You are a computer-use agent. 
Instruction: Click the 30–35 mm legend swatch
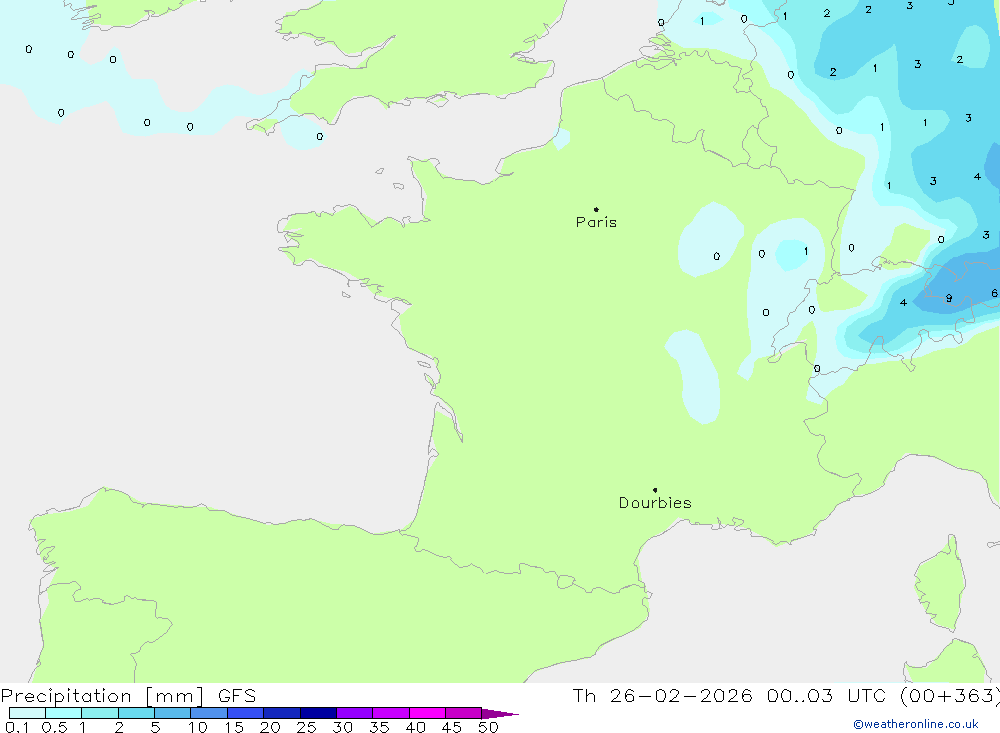(x=355, y=713)
